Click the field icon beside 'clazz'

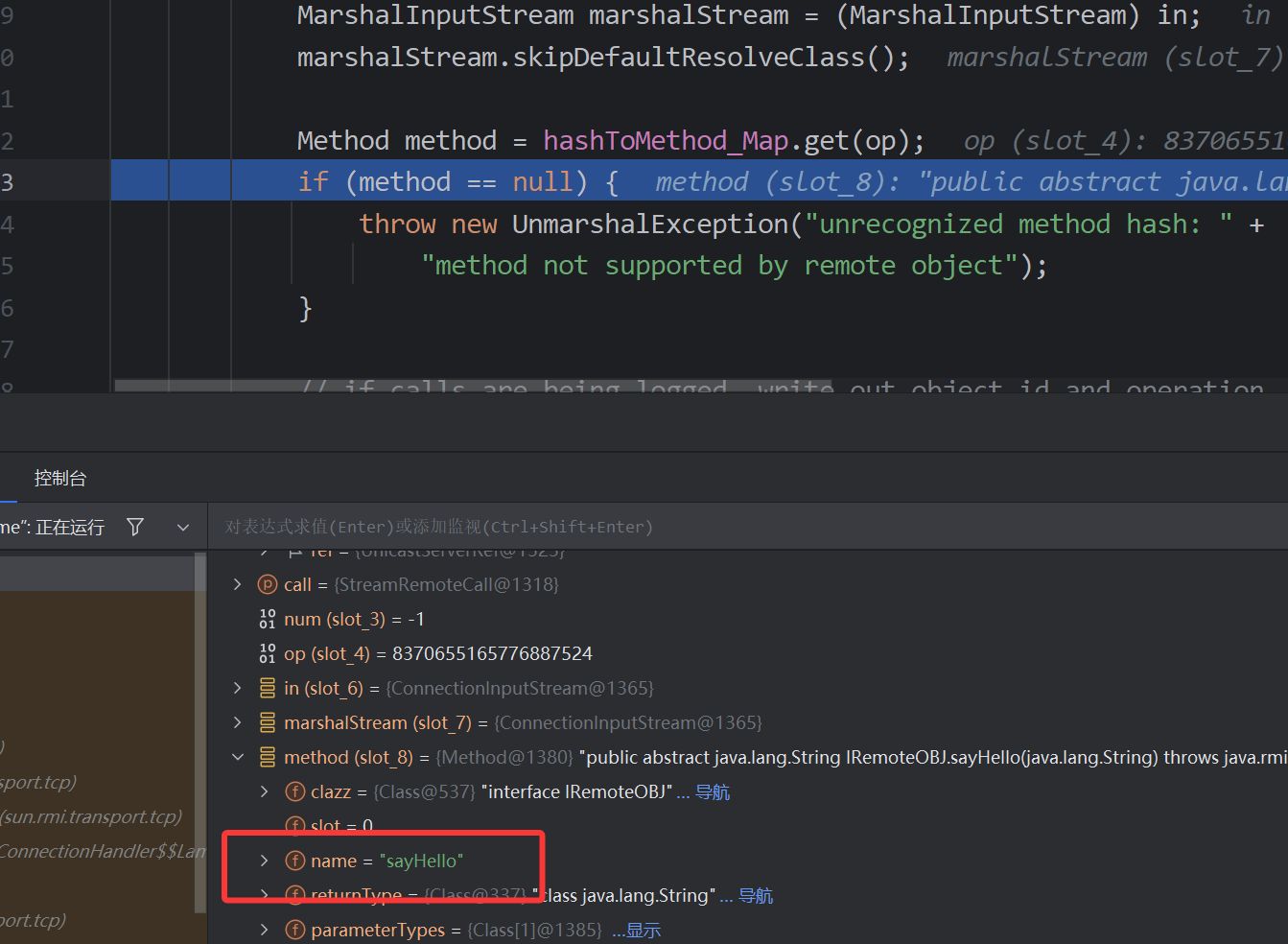click(x=295, y=791)
